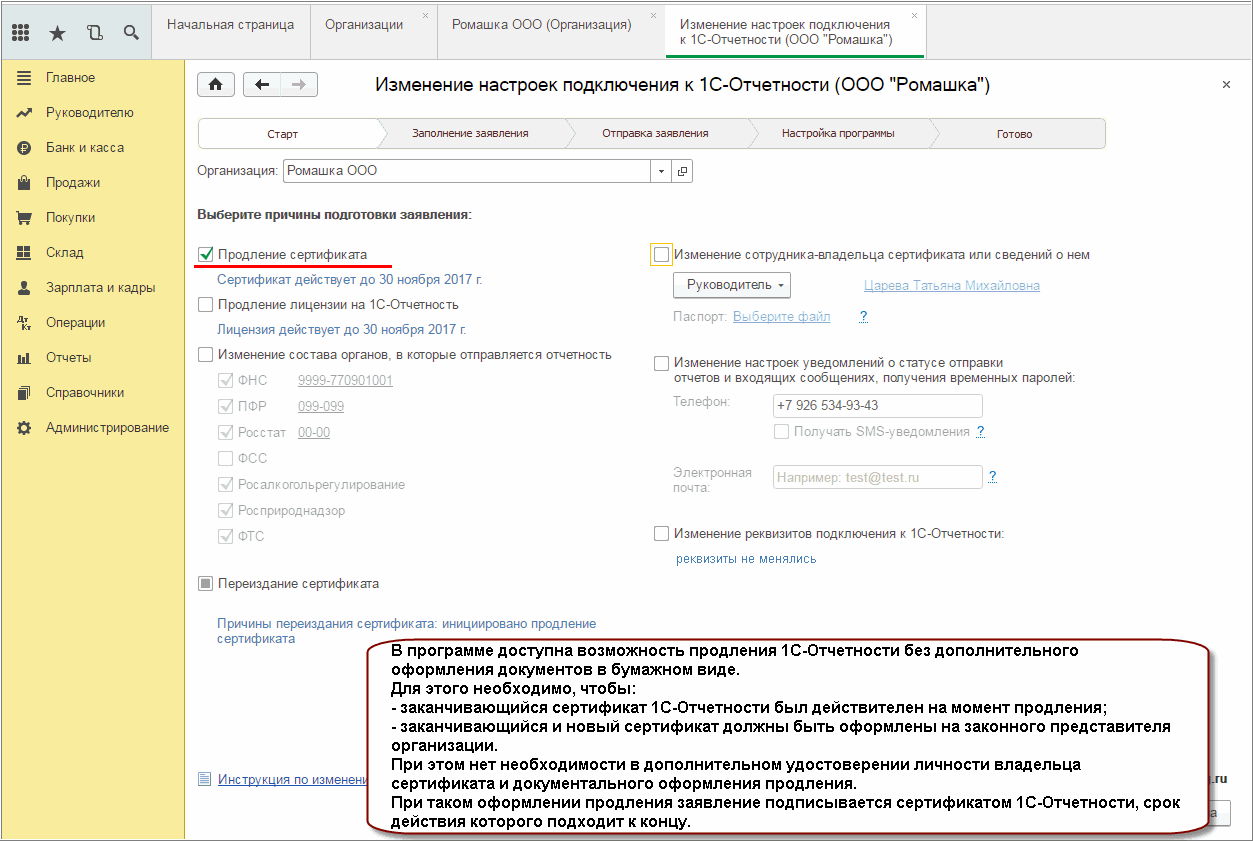
Task: Open organization card icon next to Ромашка ООО
Action: [x=682, y=171]
